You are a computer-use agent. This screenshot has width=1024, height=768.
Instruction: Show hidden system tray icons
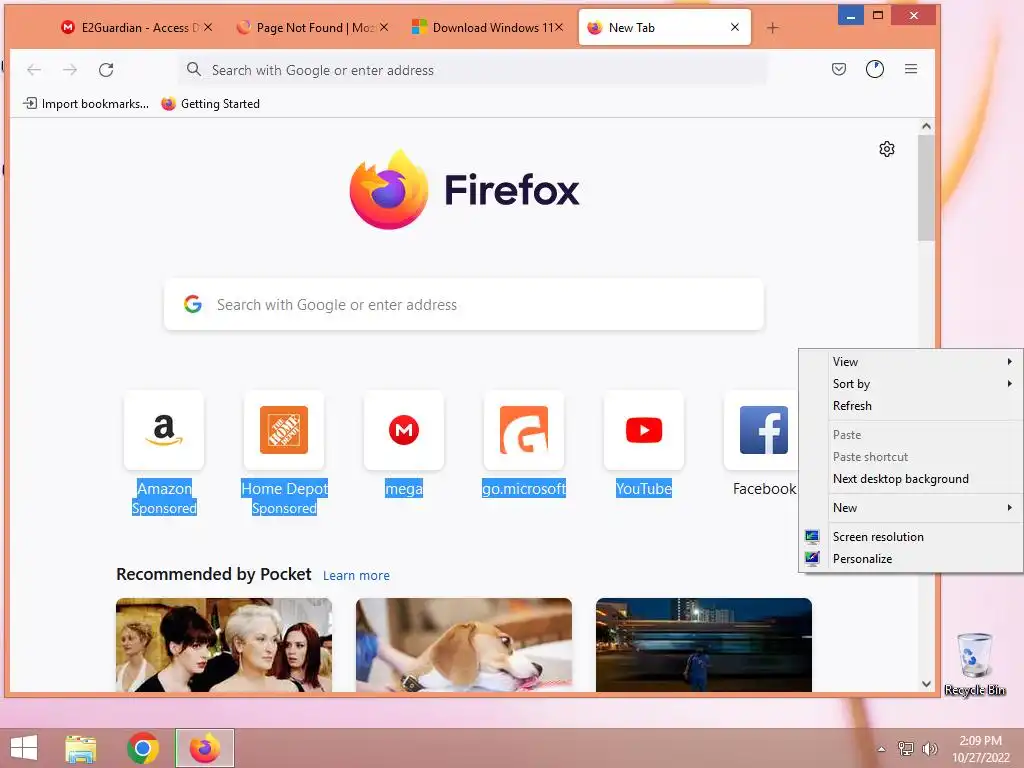pos(881,749)
